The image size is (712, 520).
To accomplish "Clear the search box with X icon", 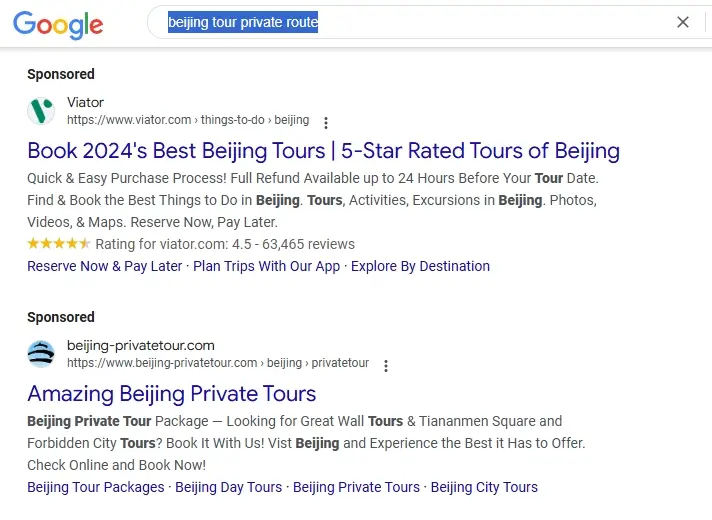I will (682, 22).
